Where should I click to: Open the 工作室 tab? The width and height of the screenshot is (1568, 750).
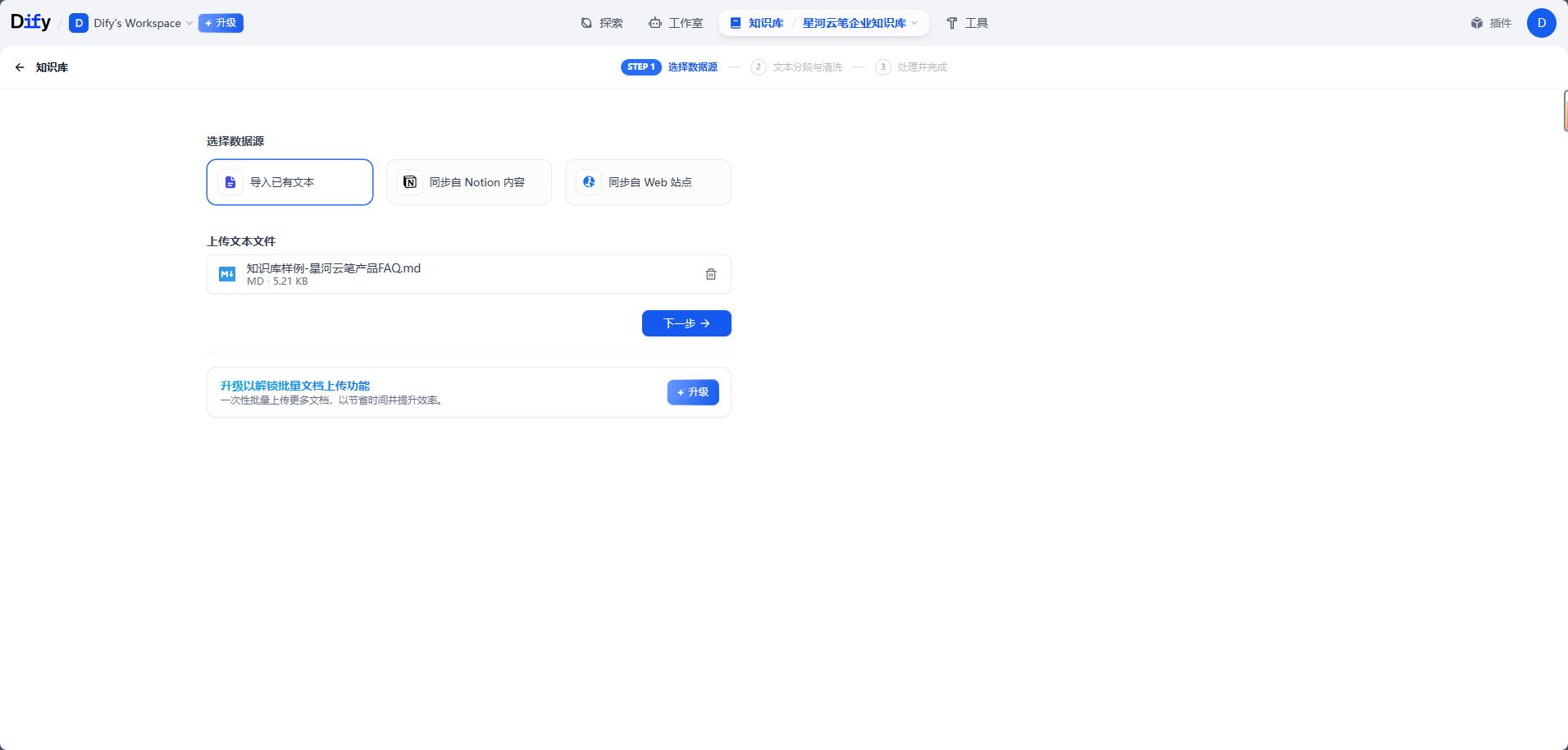(676, 23)
